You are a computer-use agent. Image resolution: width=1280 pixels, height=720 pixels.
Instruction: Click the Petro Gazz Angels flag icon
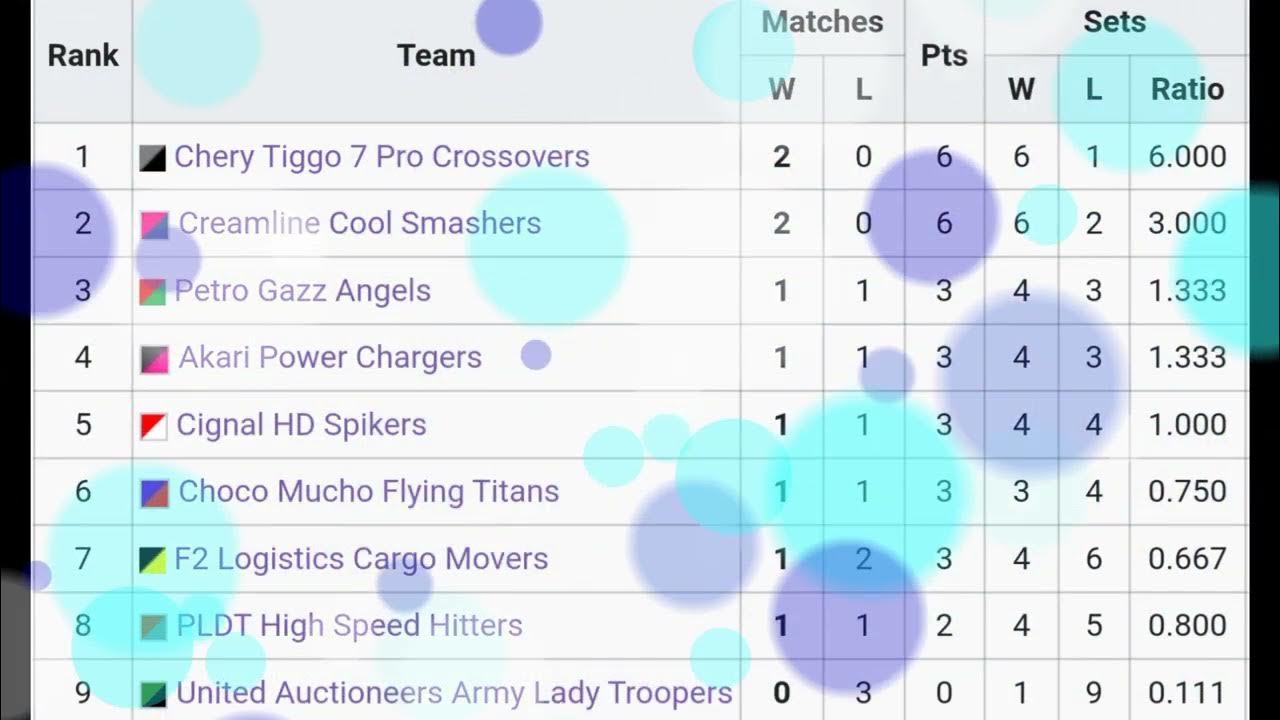[153, 292]
